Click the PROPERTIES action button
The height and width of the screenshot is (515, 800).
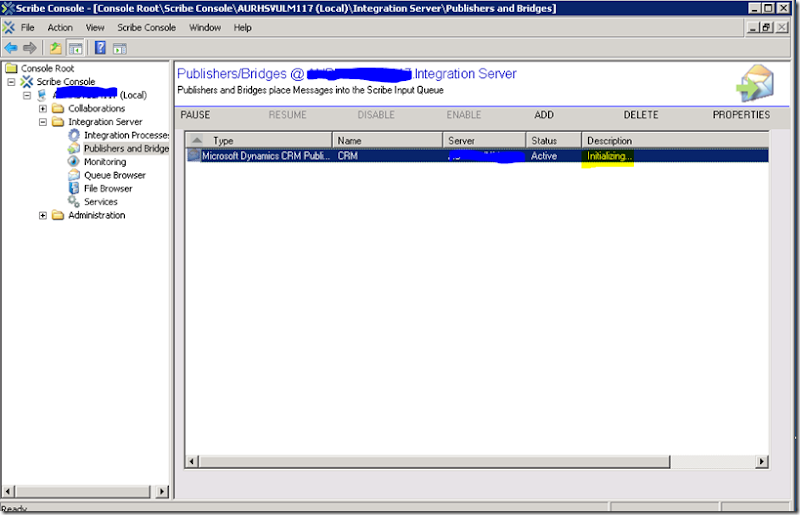pyautogui.click(x=741, y=115)
